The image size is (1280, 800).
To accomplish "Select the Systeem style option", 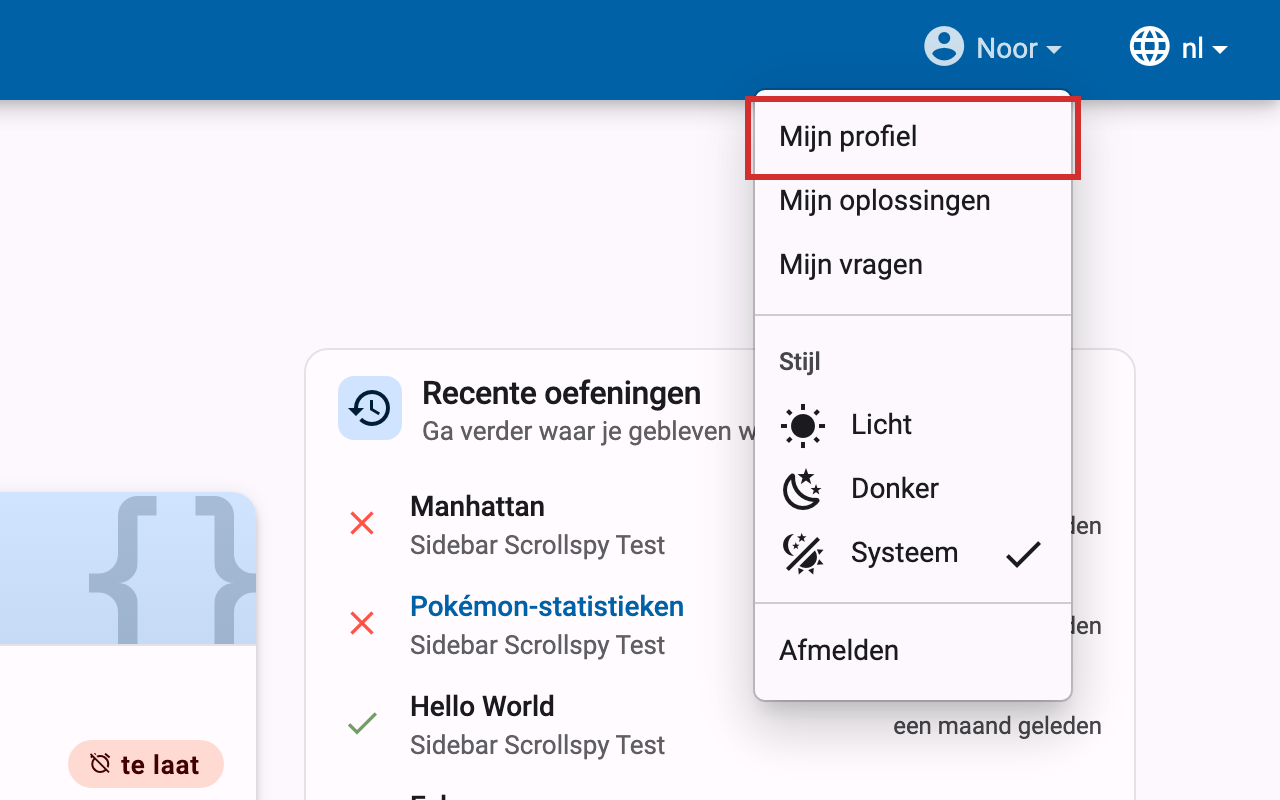I will (x=913, y=553).
